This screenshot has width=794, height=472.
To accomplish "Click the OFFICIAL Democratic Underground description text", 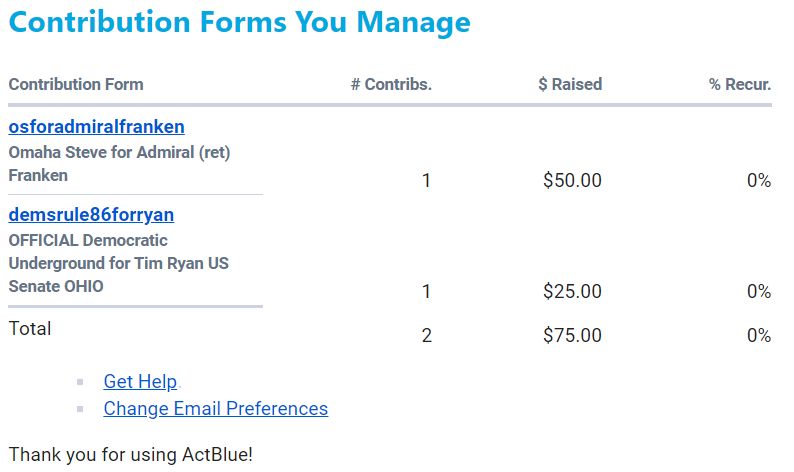I will (118, 263).
